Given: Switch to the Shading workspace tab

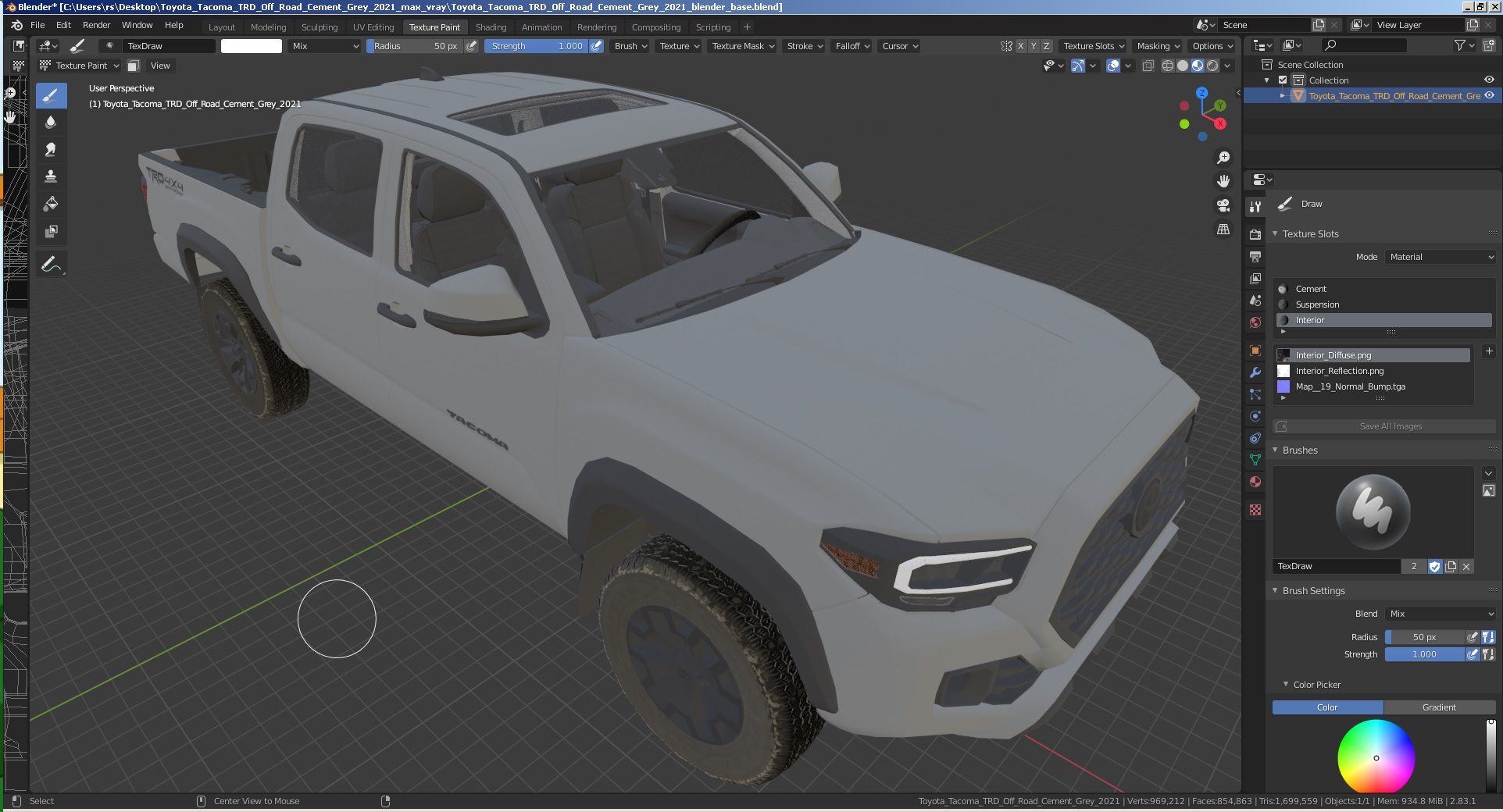Looking at the screenshot, I should [x=491, y=27].
